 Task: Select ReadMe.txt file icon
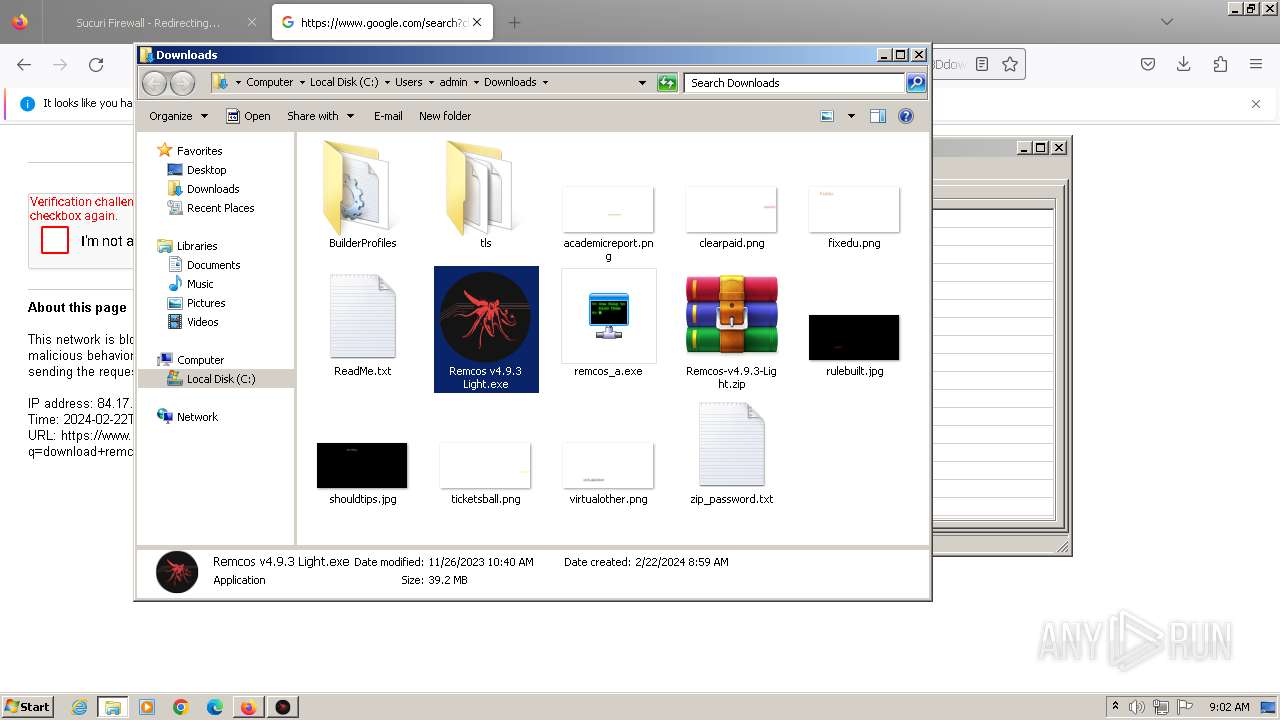click(x=362, y=316)
